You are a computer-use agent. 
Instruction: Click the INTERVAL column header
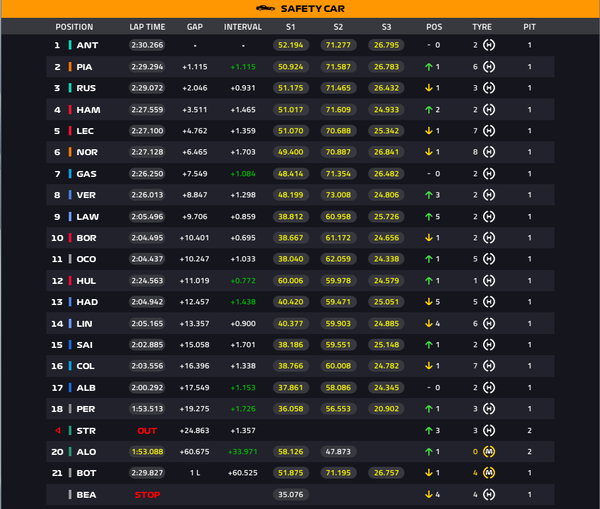tap(243, 27)
